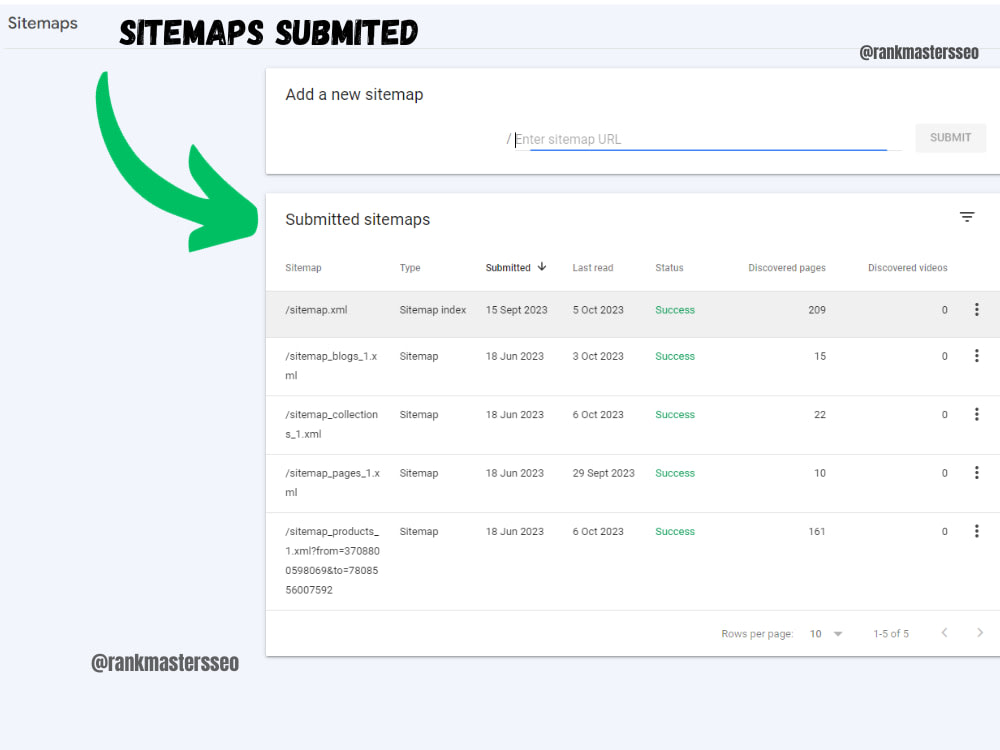Open more options for sitemap_blogs_1.xml row
The image size is (1000, 750).
coord(976,356)
